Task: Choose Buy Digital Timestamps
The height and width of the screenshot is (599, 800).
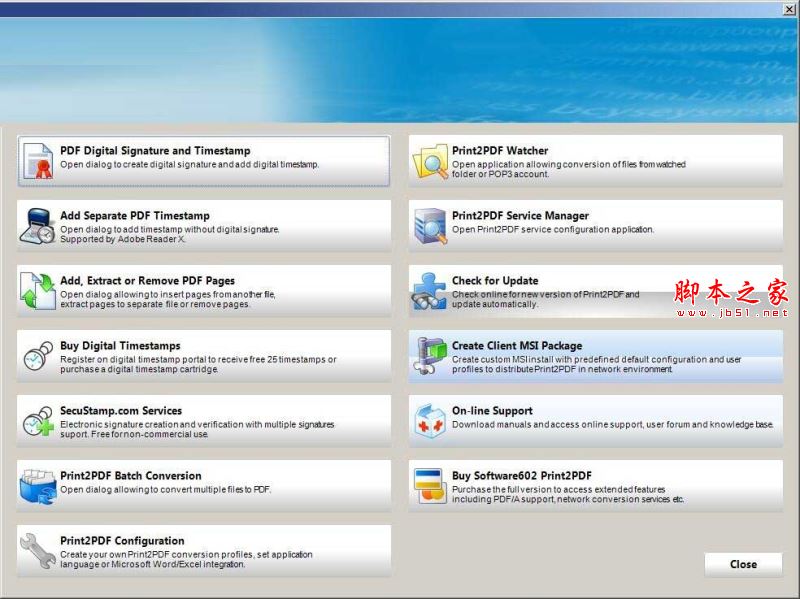Action: (x=204, y=356)
